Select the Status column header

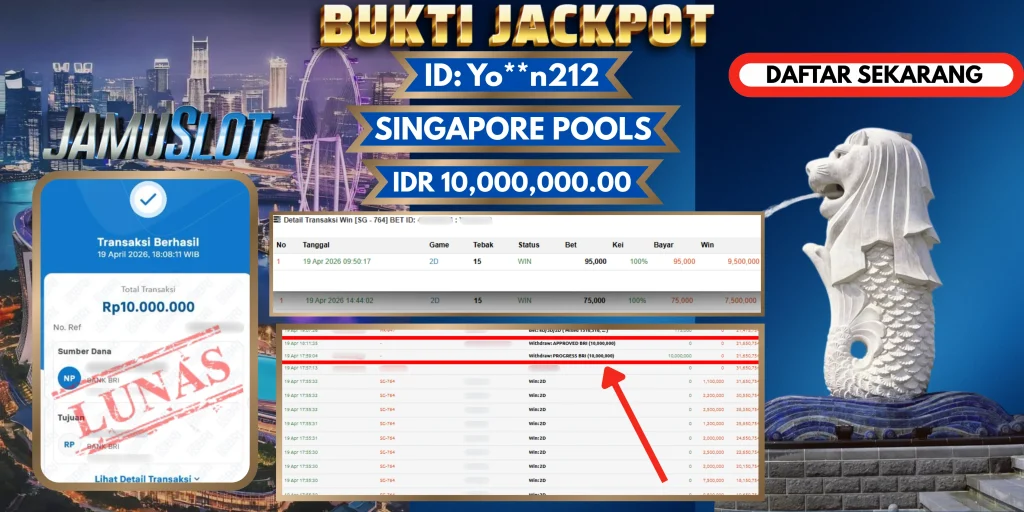[x=528, y=245]
